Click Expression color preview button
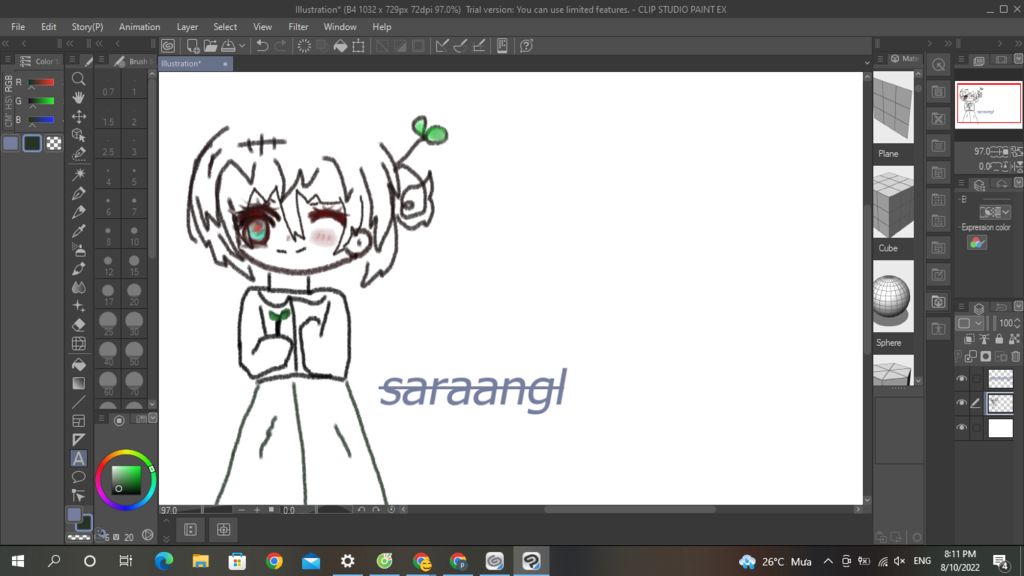Screen dimensions: 1024x576 (977, 242)
